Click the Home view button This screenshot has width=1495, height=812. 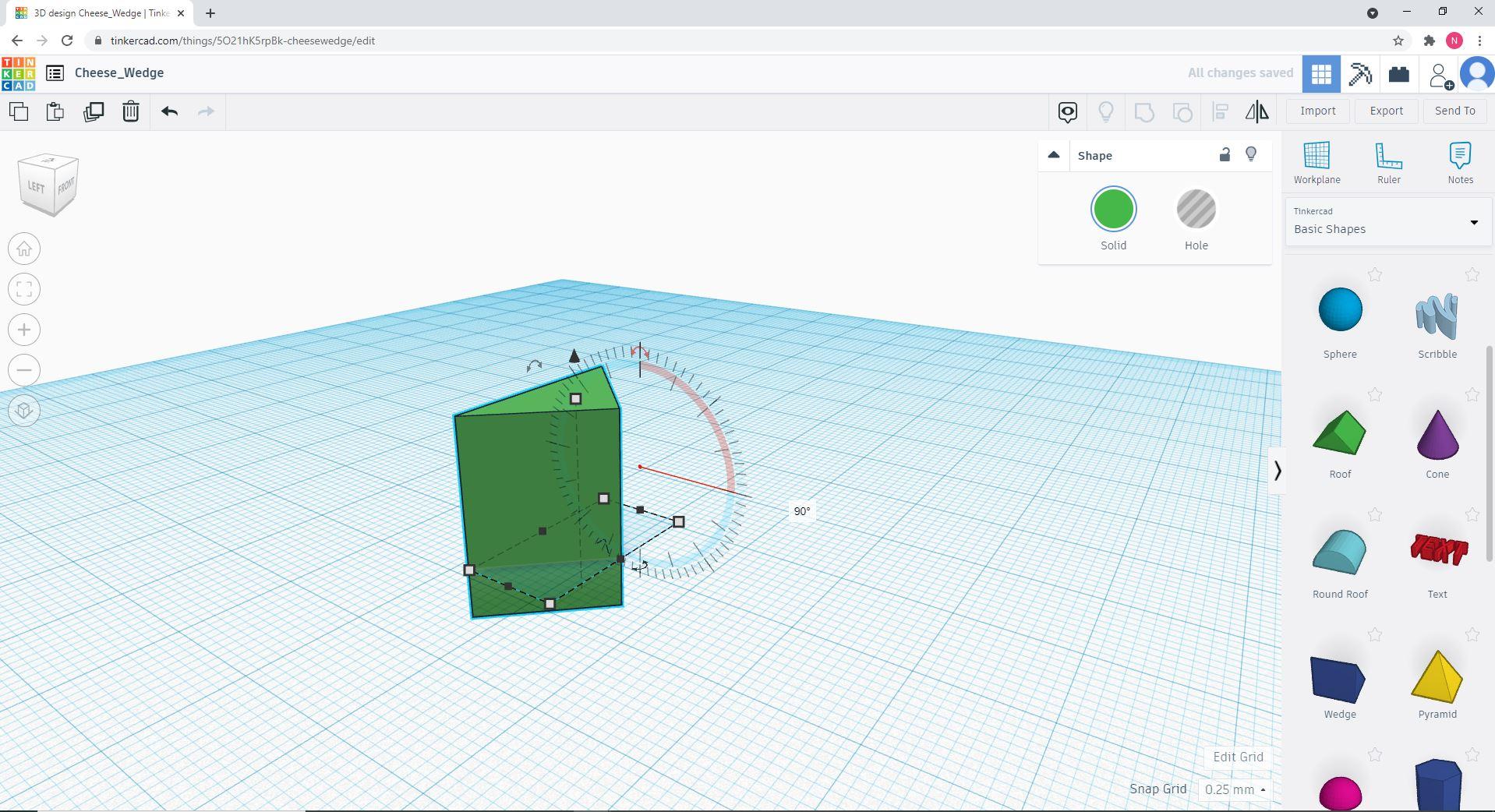[x=24, y=249]
